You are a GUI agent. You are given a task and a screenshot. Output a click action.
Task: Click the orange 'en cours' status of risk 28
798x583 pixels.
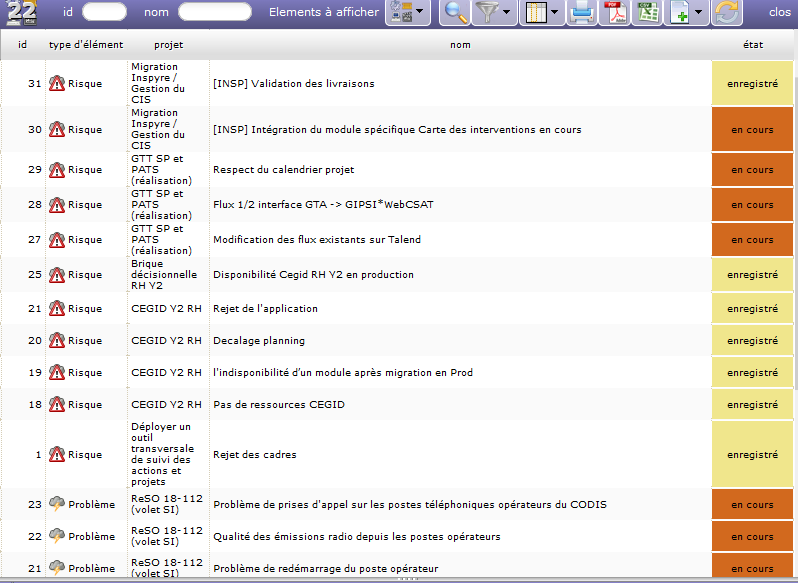tap(752, 205)
